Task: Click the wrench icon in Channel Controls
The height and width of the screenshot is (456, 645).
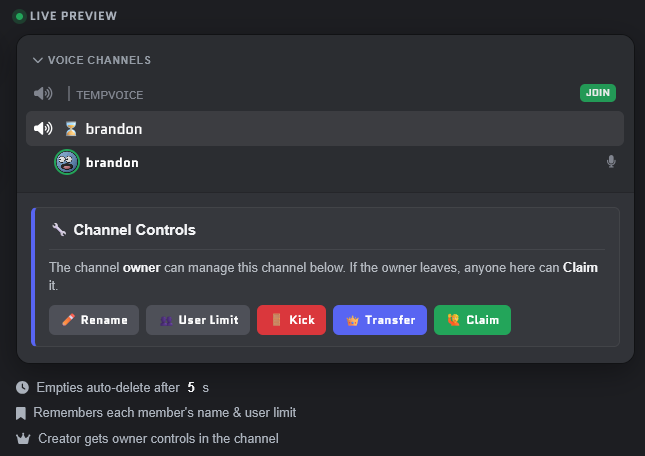Action: pyautogui.click(x=59, y=229)
